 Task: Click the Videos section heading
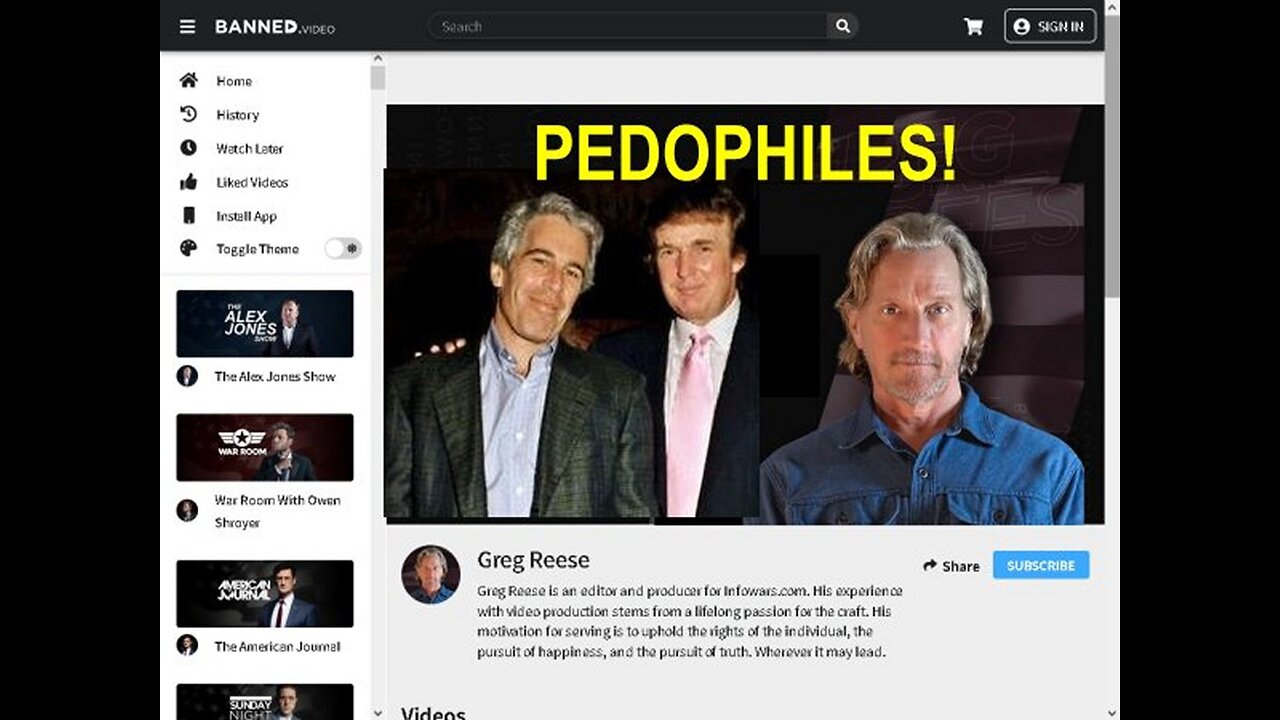[x=433, y=713]
